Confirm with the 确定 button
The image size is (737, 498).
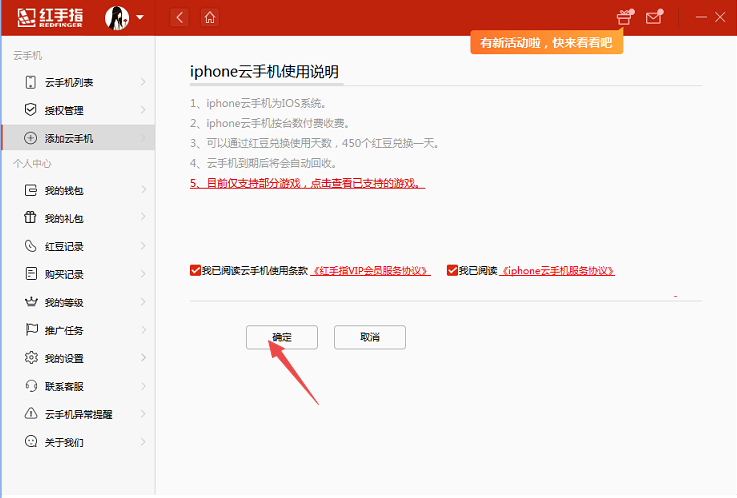pos(282,337)
